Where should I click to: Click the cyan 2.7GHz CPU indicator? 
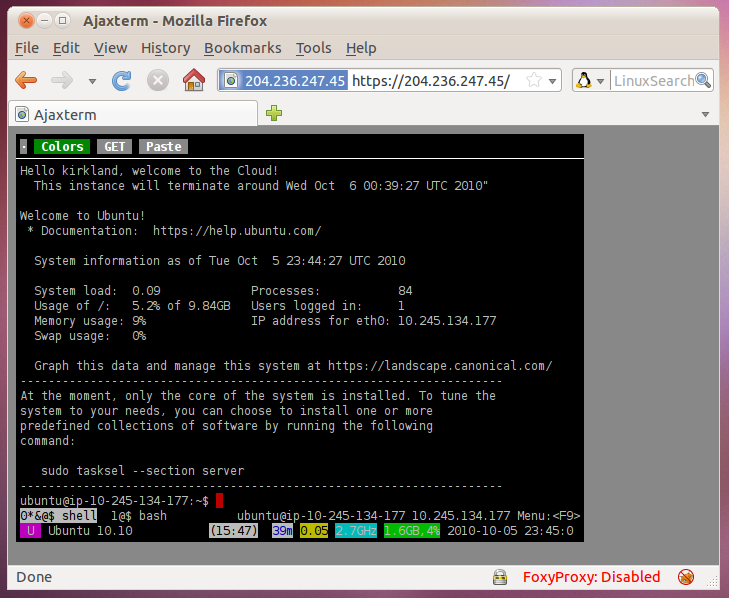click(356, 531)
